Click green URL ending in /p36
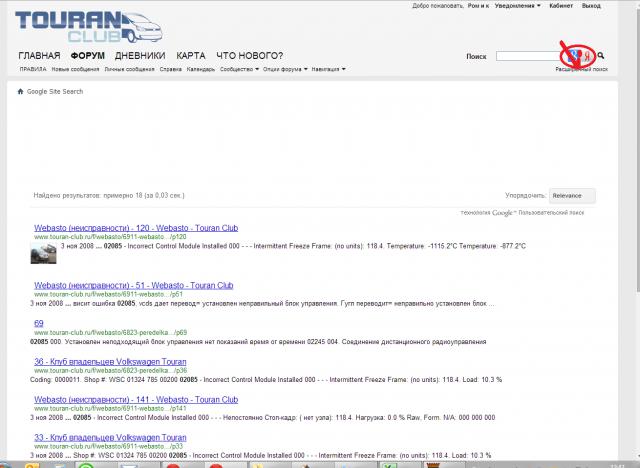The image size is (640, 468). pyautogui.click(x=111, y=370)
